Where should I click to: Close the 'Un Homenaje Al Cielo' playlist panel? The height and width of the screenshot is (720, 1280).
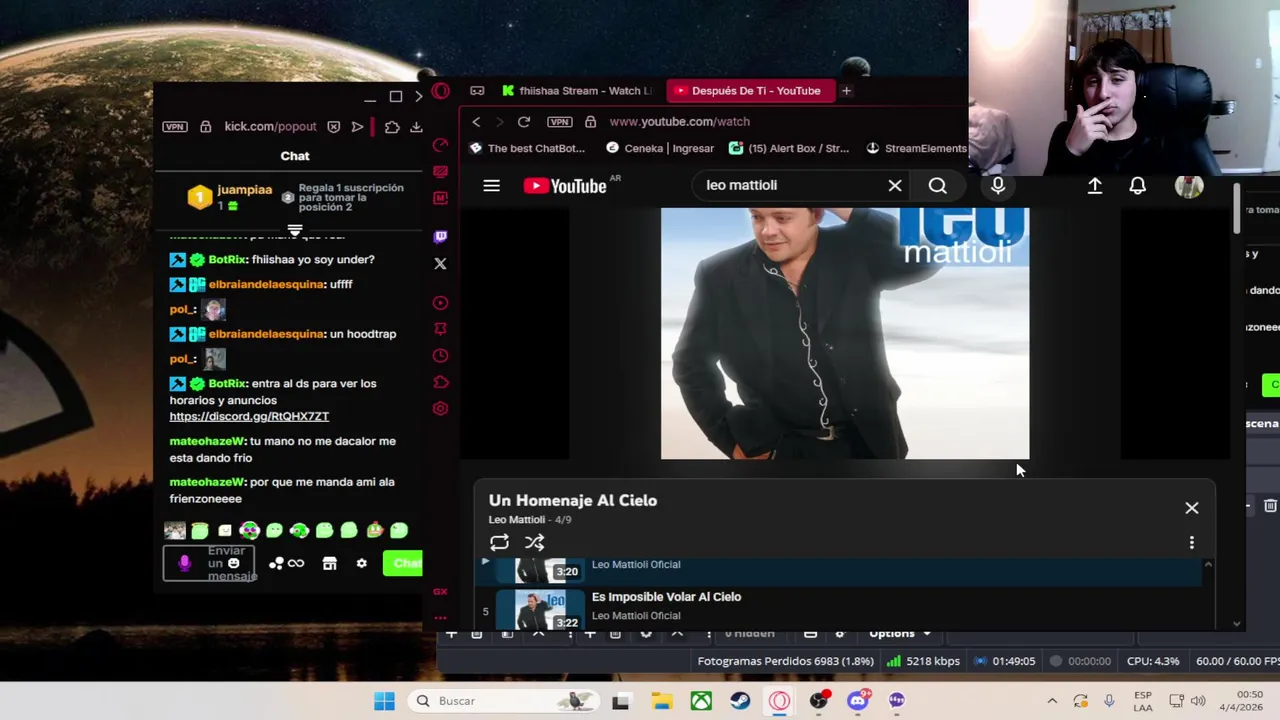coord(1191,508)
